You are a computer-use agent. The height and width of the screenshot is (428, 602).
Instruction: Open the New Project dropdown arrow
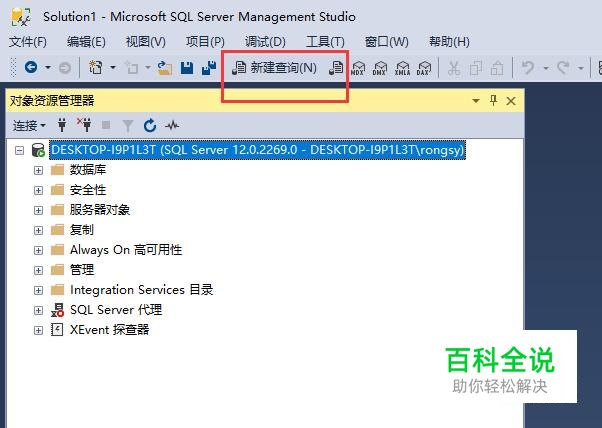click(112, 68)
